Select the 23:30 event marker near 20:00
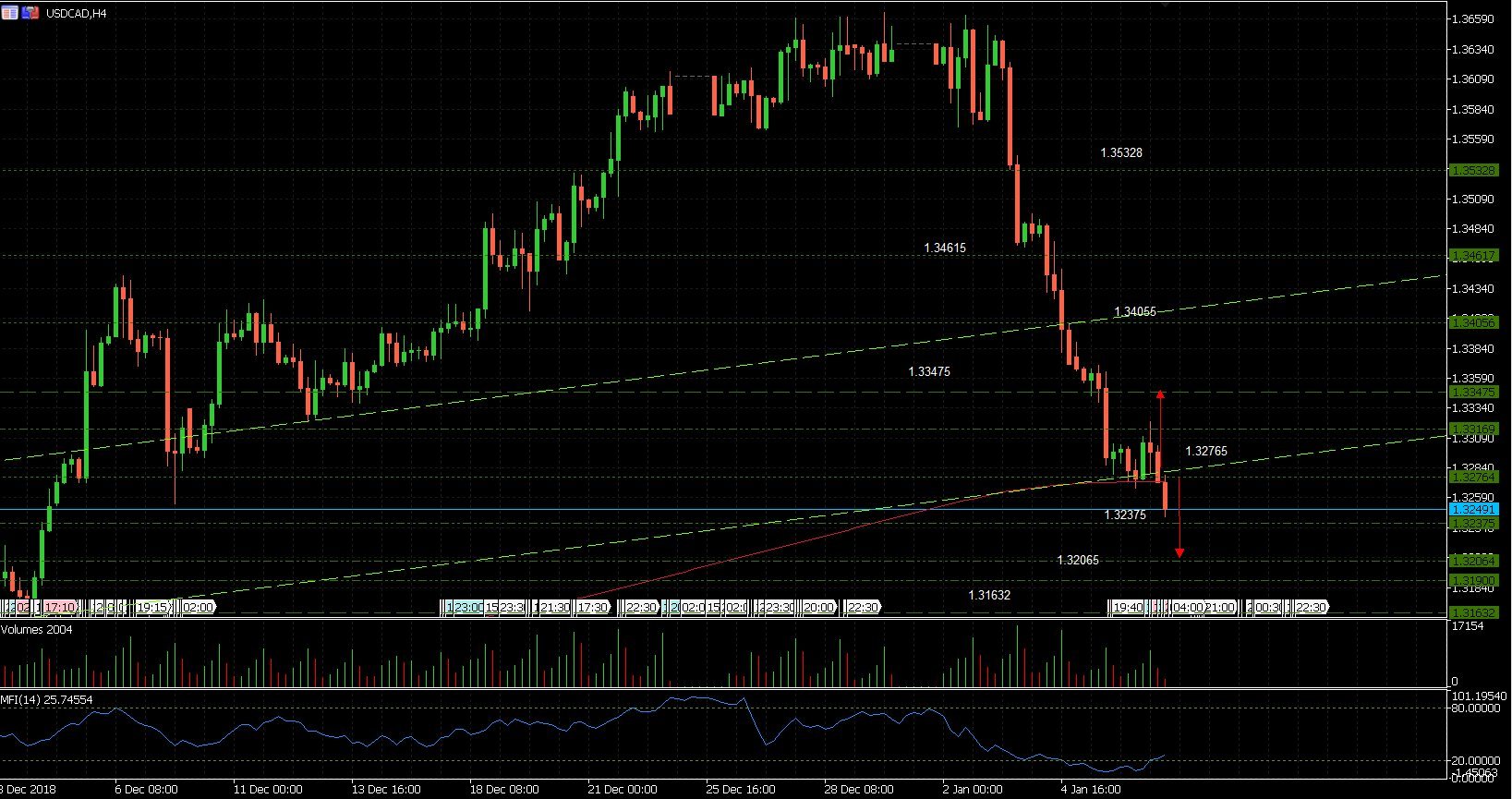Viewport: 1512px width, 799px height. [777, 607]
